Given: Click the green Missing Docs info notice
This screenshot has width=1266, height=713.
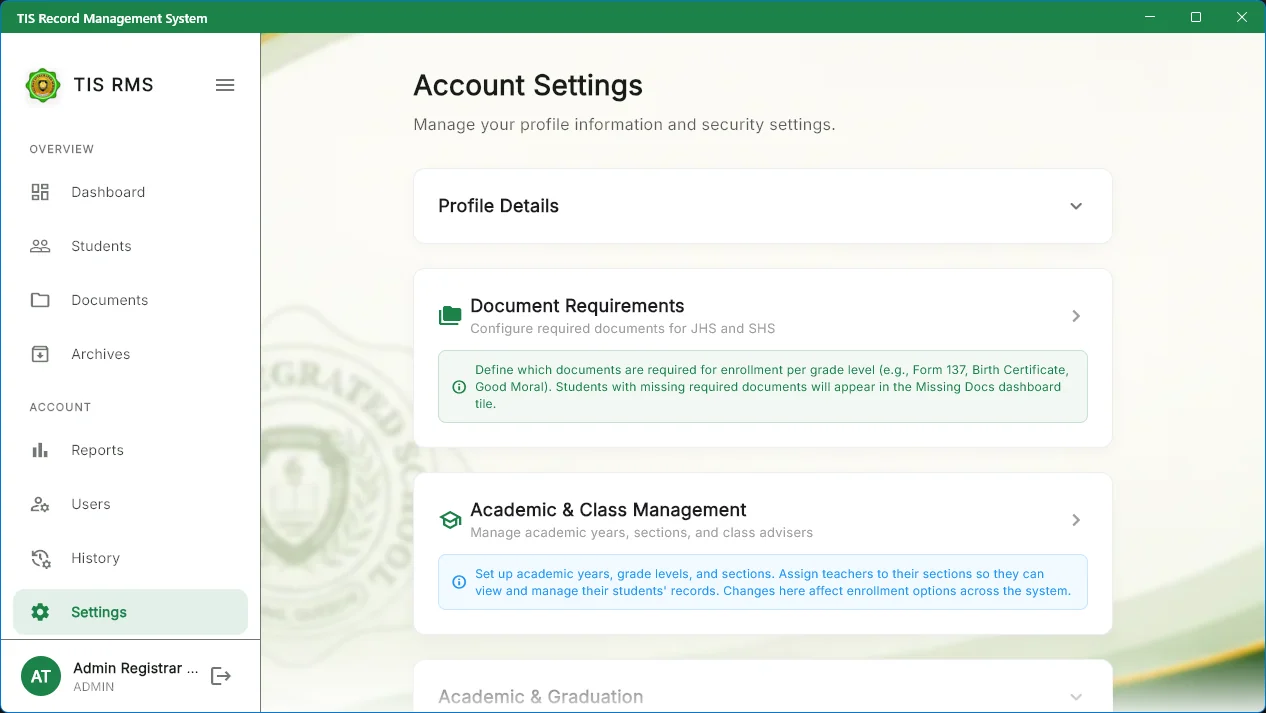Looking at the screenshot, I should pos(763,387).
